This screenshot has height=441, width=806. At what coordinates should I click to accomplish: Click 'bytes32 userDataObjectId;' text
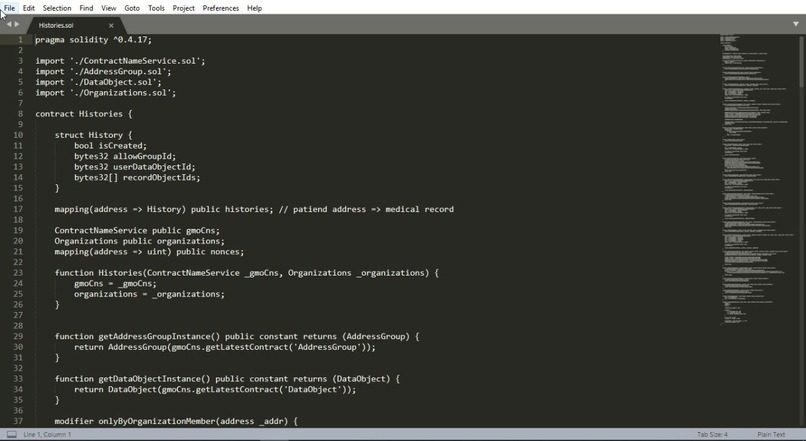point(135,167)
